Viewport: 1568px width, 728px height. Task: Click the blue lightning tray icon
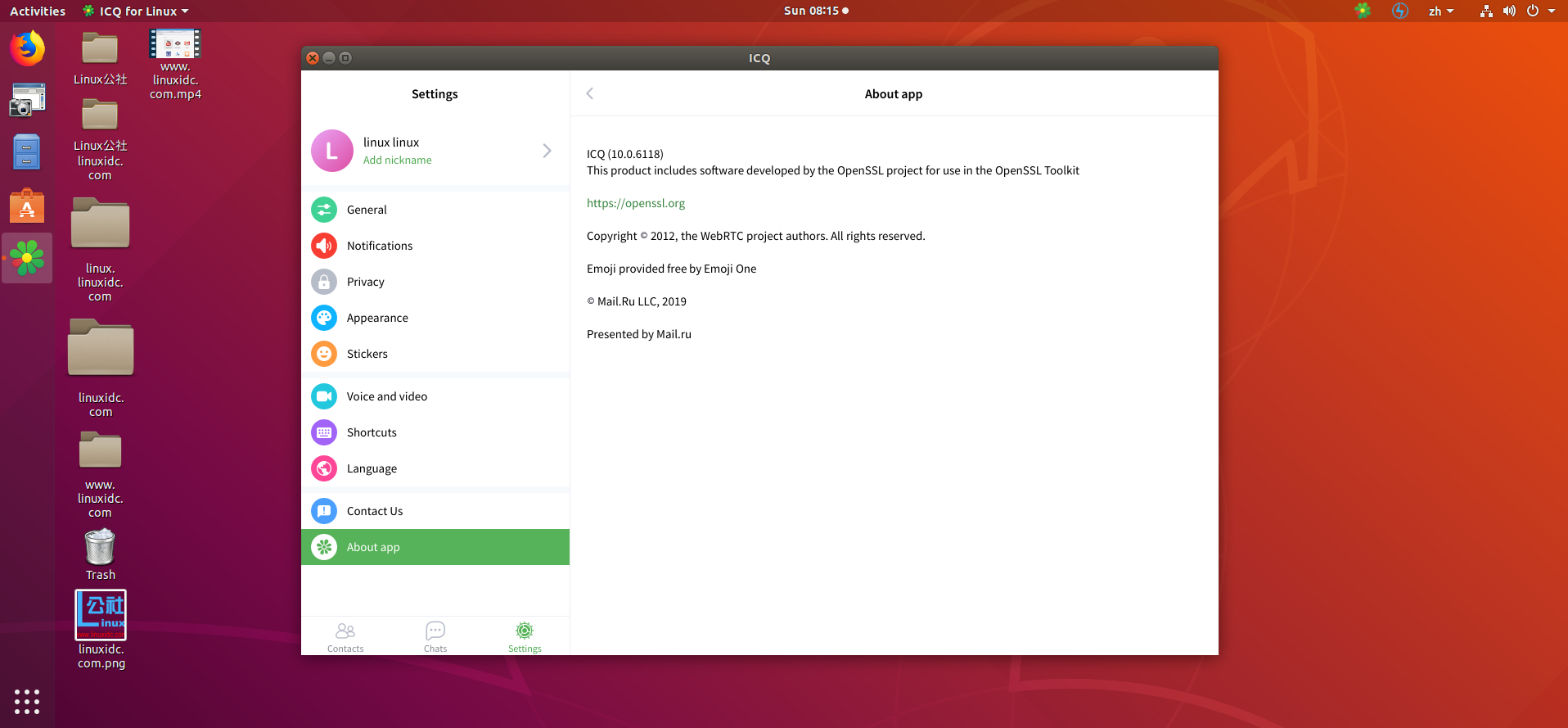[x=1400, y=11]
